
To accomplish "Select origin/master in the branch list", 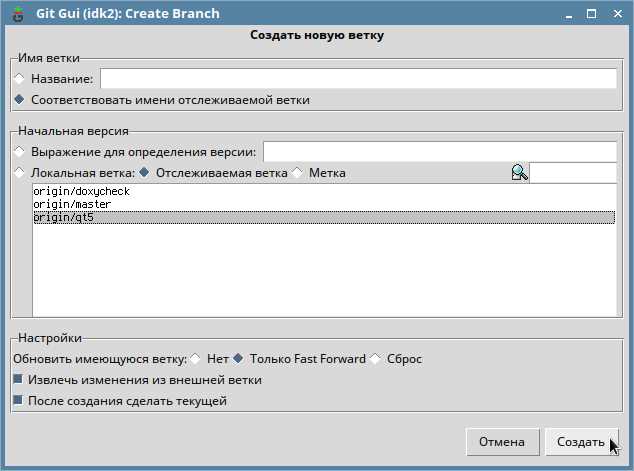I will point(324,204).
